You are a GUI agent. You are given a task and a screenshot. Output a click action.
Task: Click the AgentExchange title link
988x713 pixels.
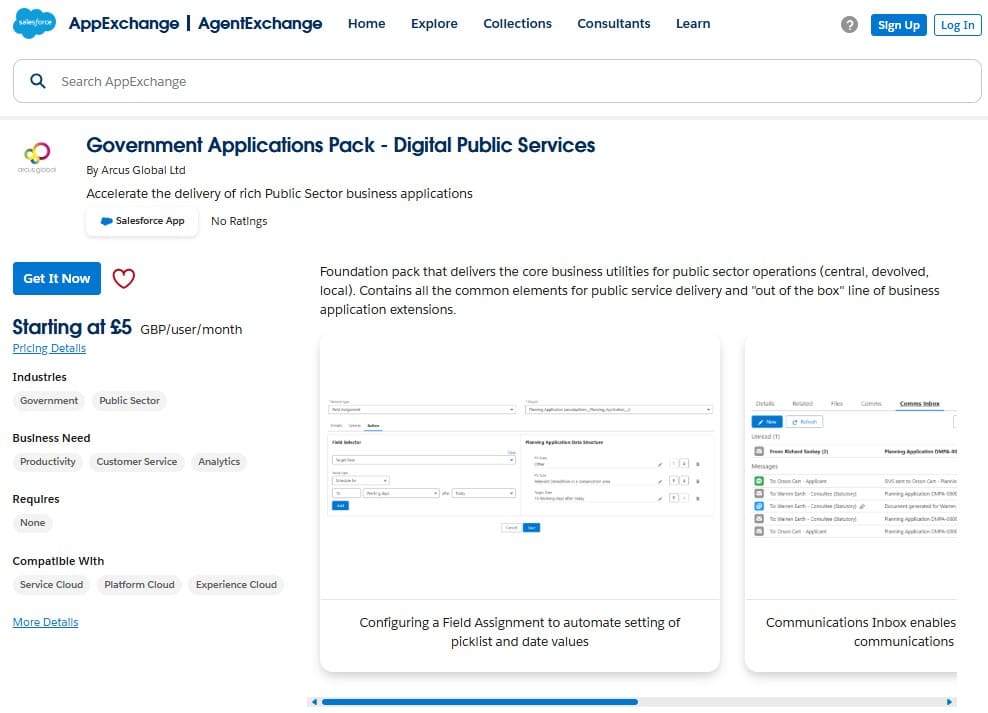point(260,23)
